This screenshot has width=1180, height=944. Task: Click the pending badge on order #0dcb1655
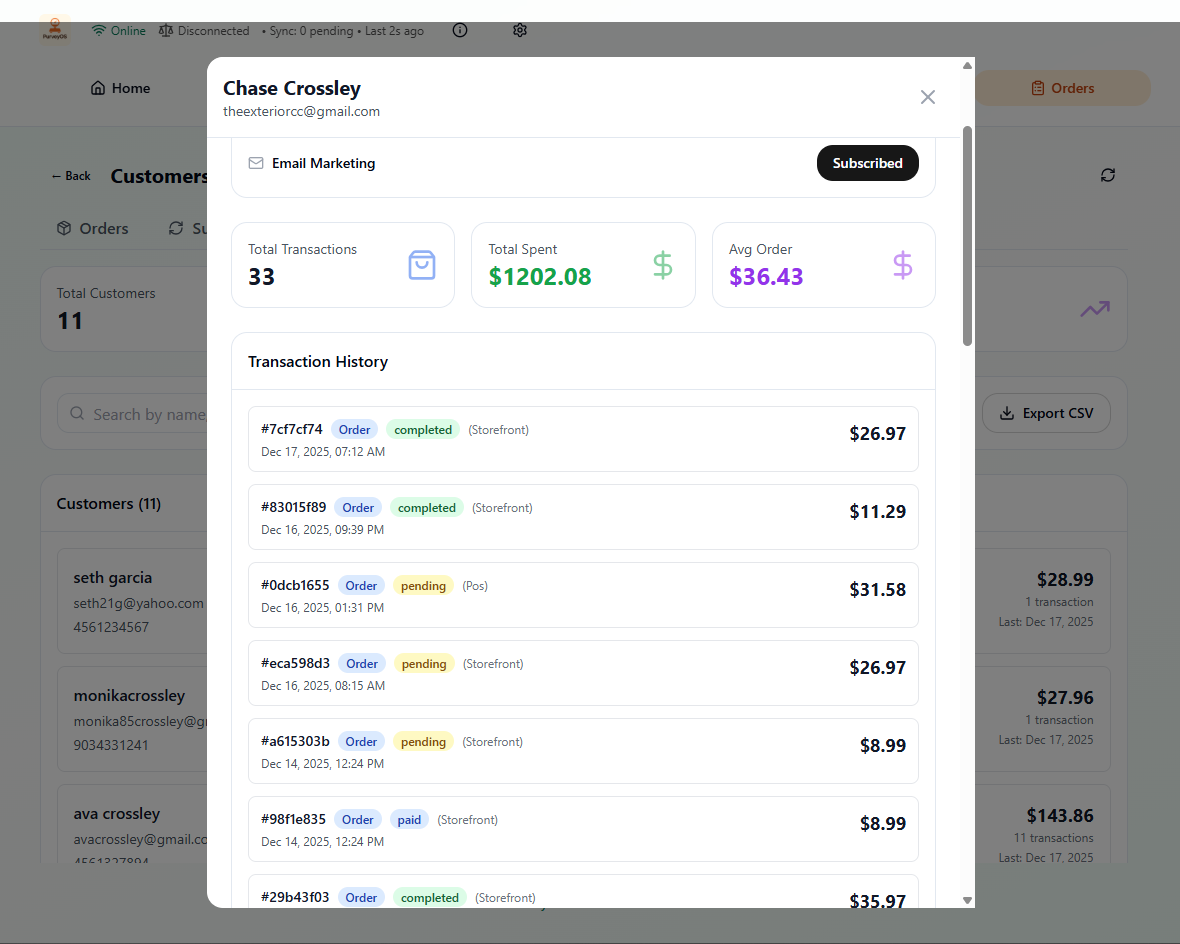[x=422, y=585]
